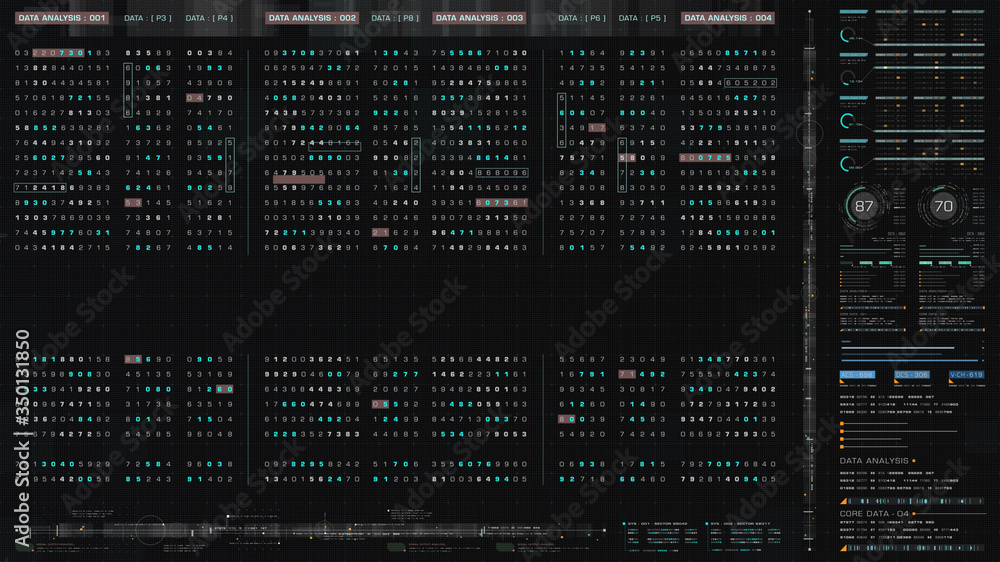Image resolution: width=1000 pixels, height=562 pixels.
Task: Click the highlighted digits 220730
Action: tap(58, 53)
